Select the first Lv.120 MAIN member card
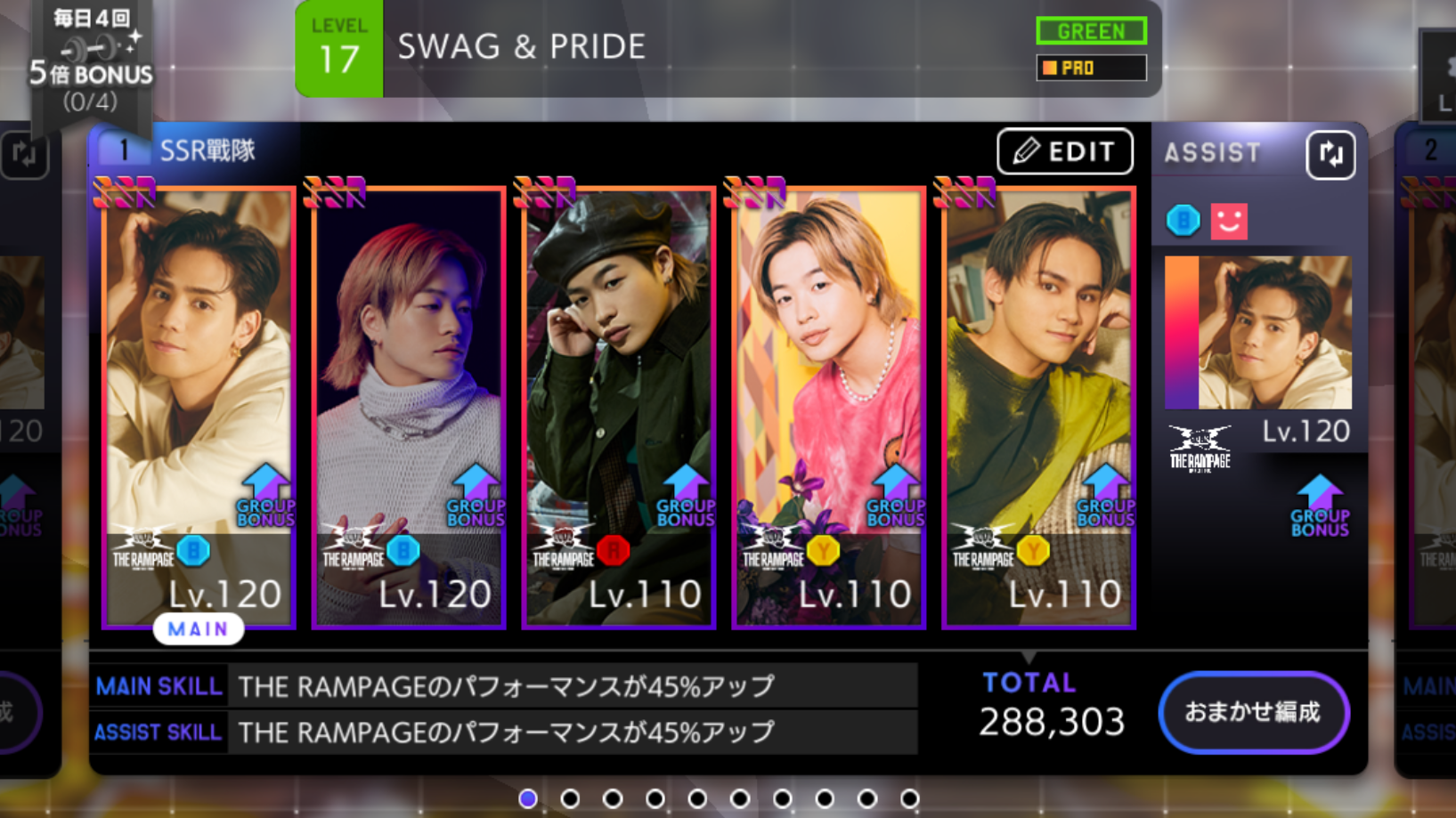 pyautogui.click(x=199, y=408)
